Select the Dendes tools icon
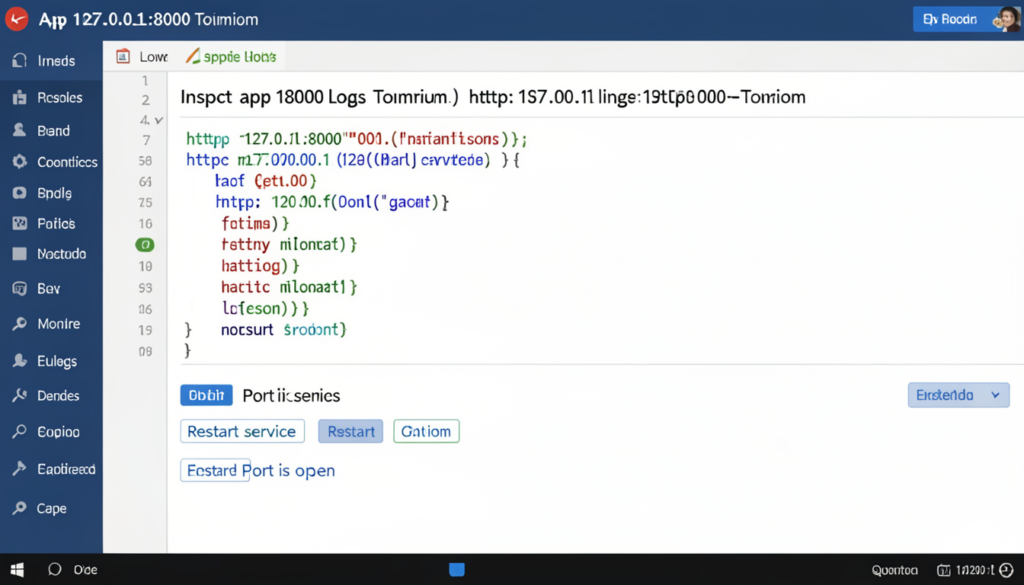The image size is (1024, 585). click(19, 396)
